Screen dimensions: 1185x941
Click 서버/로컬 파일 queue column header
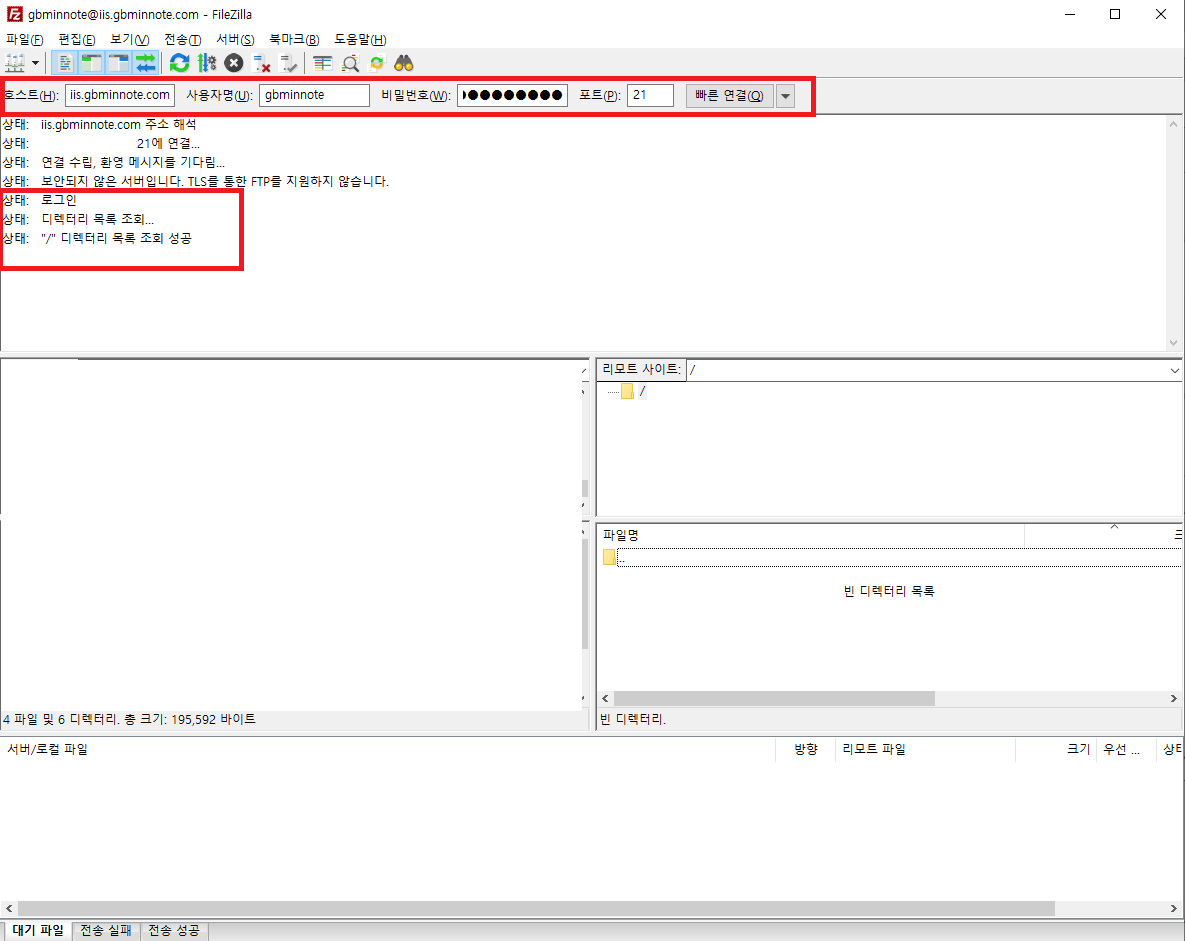point(388,749)
